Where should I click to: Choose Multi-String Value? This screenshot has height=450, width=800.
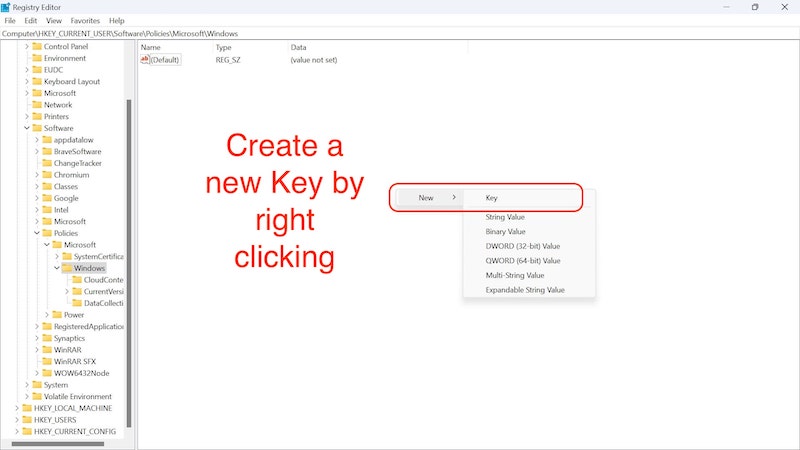pyautogui.click(x=515, y=276)
